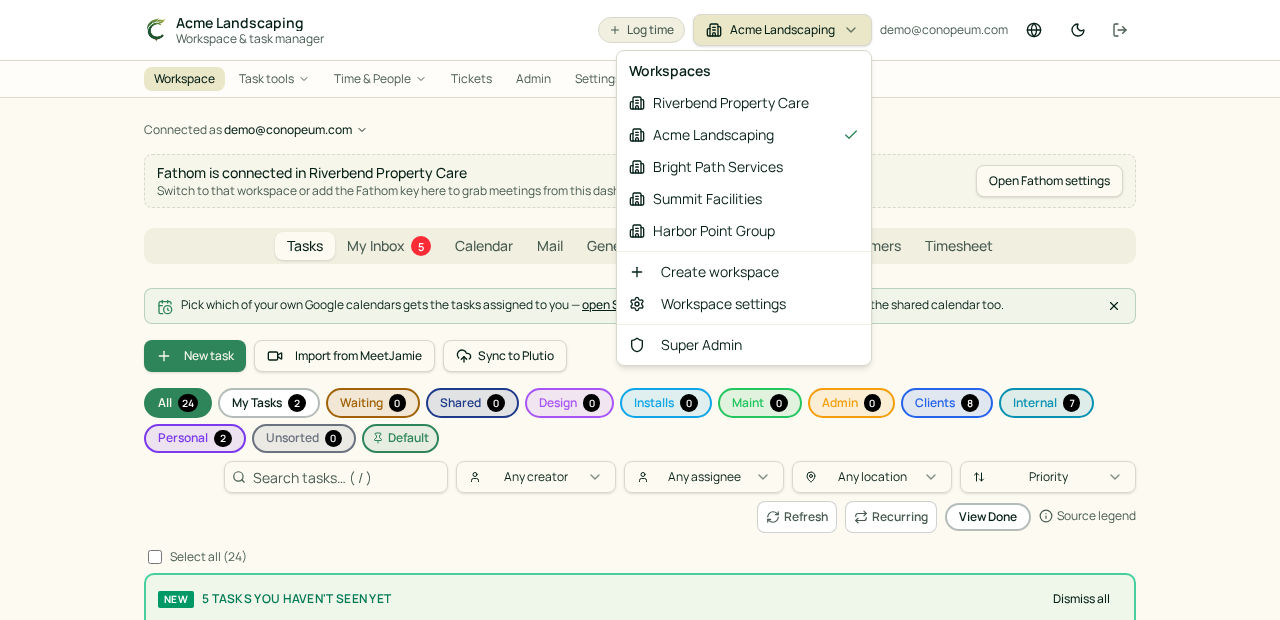
Task: Open the Acme Landscaping workspace switcher dropdown
Action: [x=782, y=30]
